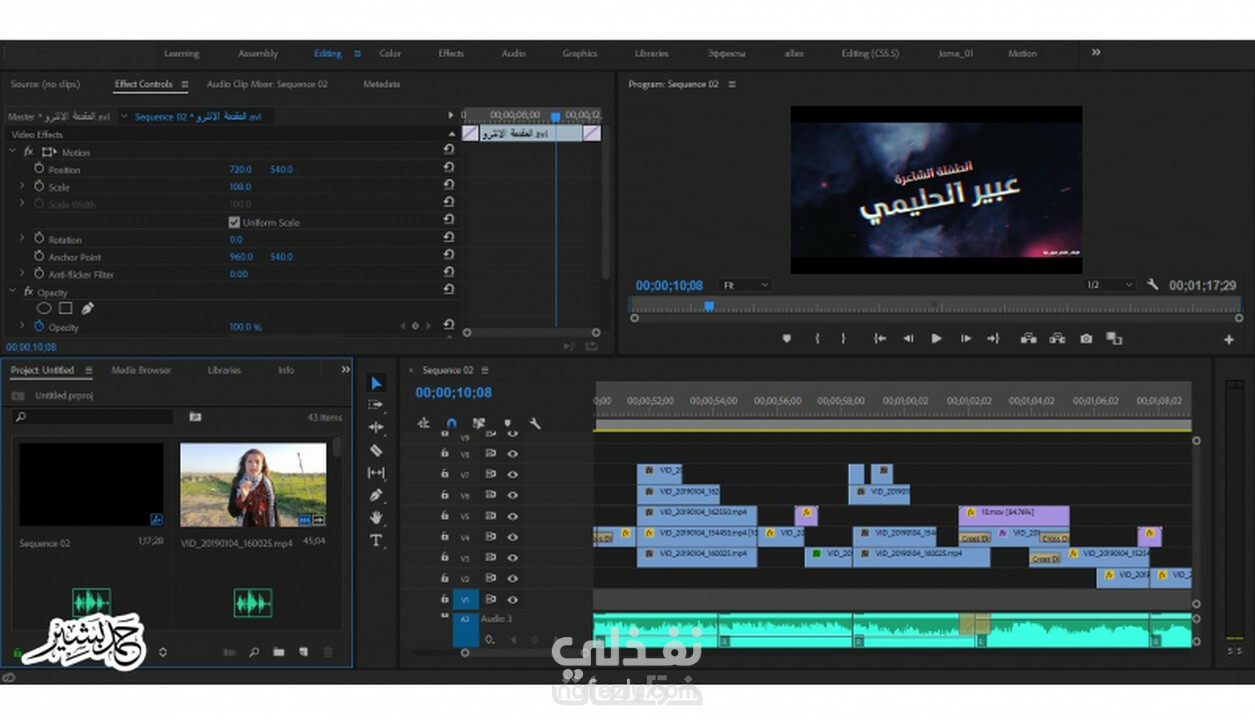1255x720 pixels.
Task: Add Marker in Program Monitor
Action: 786,339
